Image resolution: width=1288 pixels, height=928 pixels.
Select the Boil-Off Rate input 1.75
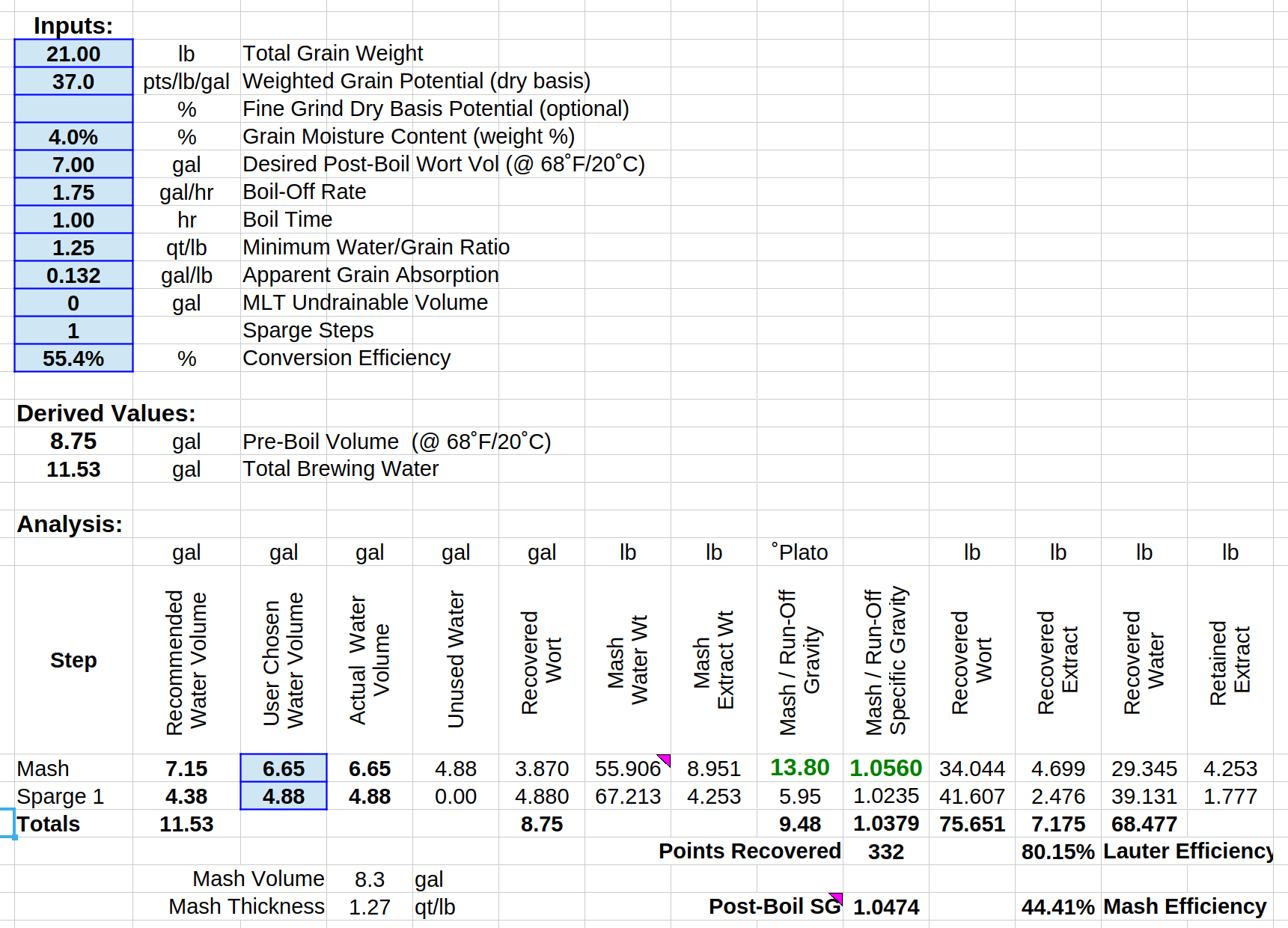(73, 192)
